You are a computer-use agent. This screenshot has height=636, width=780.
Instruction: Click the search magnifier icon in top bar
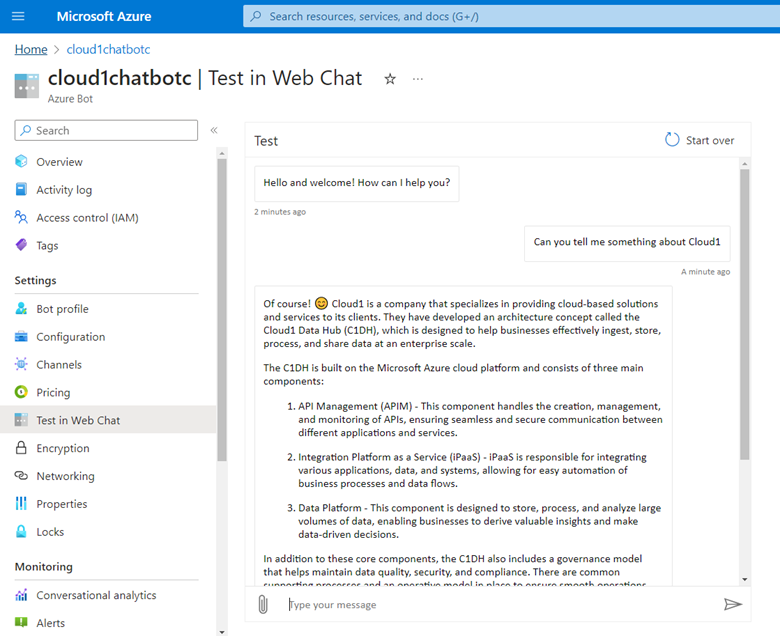pyautogui.click(x=256, y=16)
